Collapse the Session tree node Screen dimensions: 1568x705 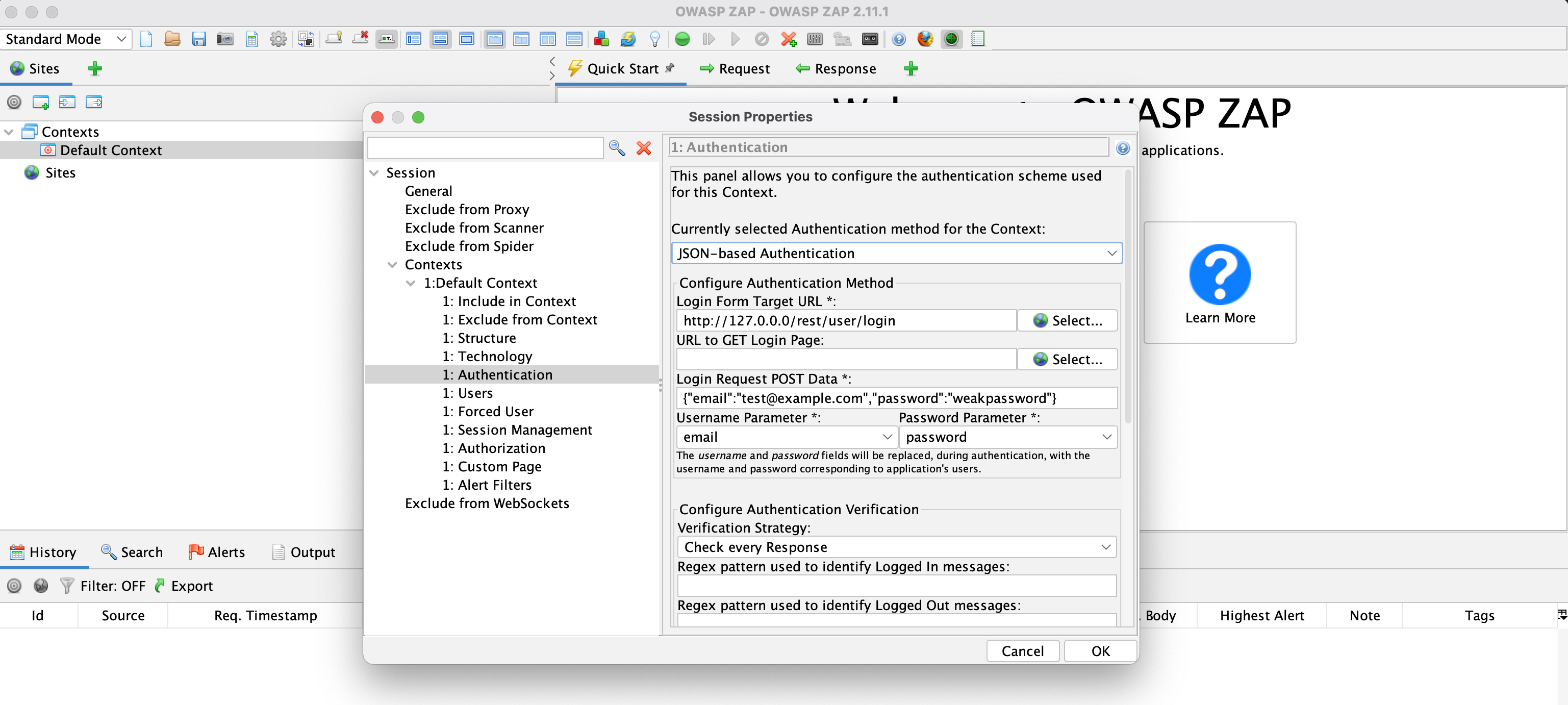pyautogui.click(x=374, y=173)
